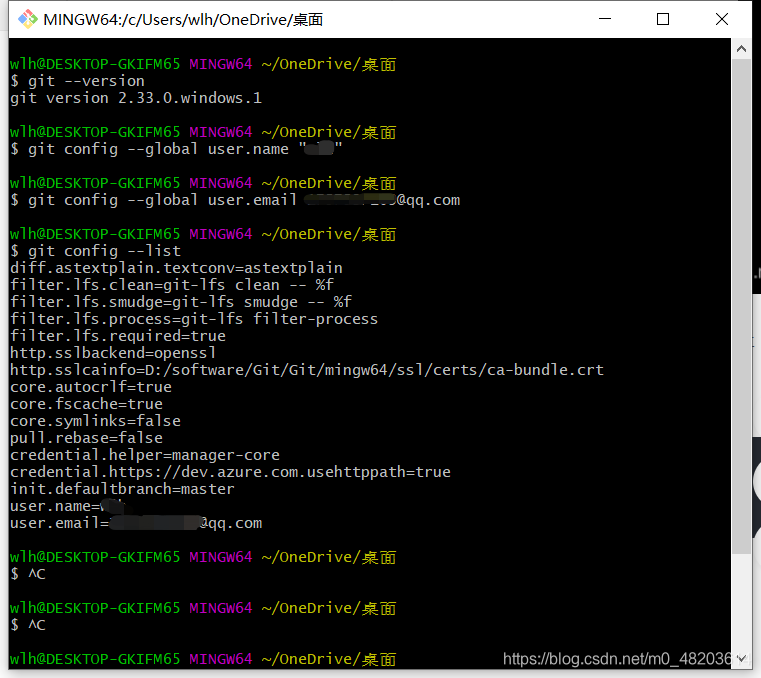Click 'diff.astextplain.textconv=astextplain' line
Image resolution: width=761 pixels, height=678 pixels.
pyautogui.click(x=176, y=268)
